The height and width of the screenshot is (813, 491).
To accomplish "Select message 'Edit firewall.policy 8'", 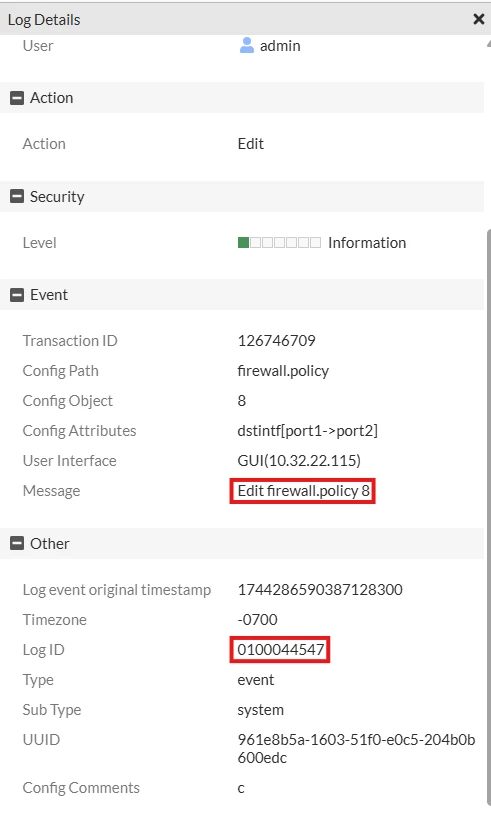I will click(x=303, y=491).
